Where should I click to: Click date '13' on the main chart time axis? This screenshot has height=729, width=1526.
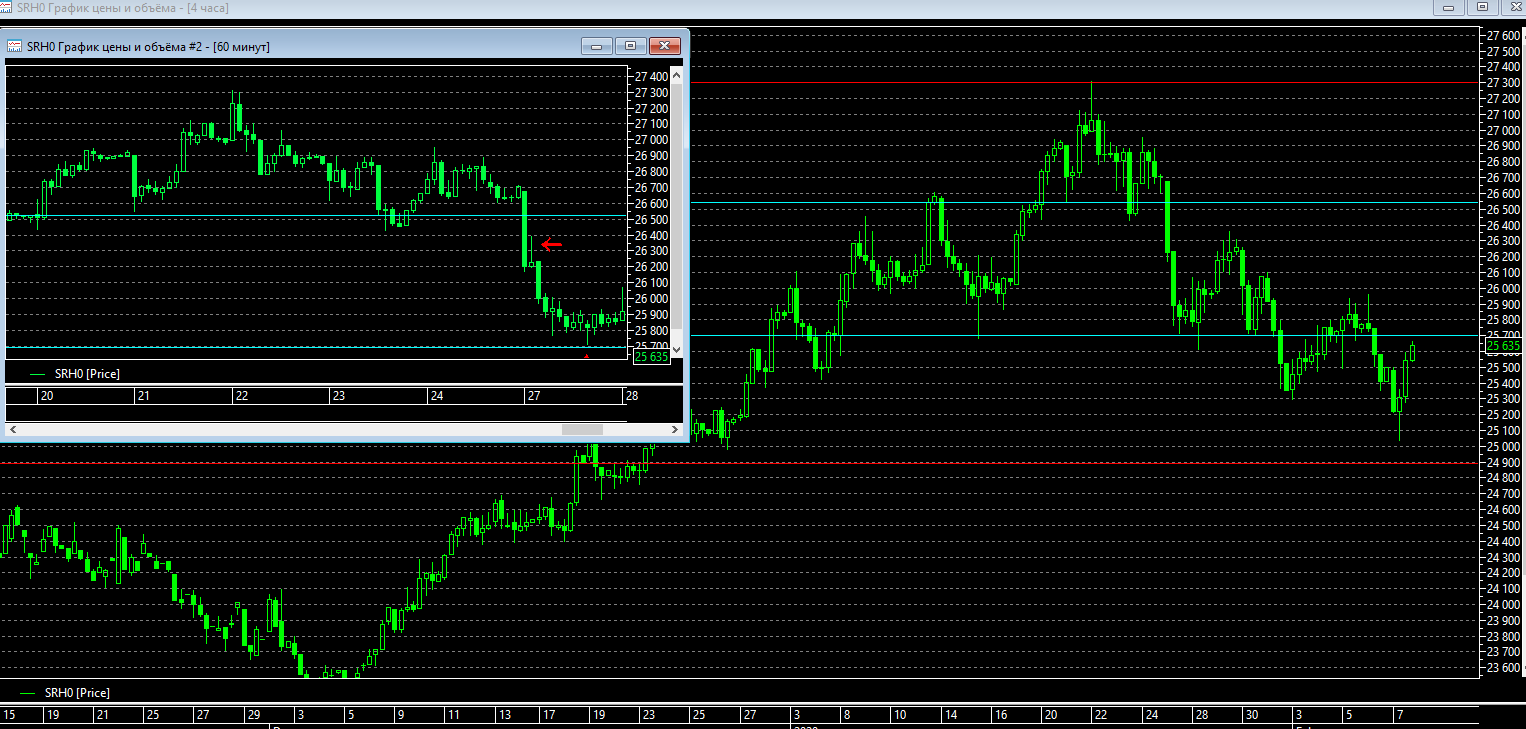click(x=507, y=715)
